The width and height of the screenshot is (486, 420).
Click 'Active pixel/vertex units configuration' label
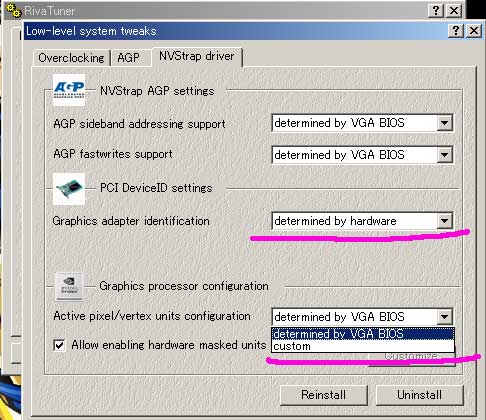coord(152,316)
